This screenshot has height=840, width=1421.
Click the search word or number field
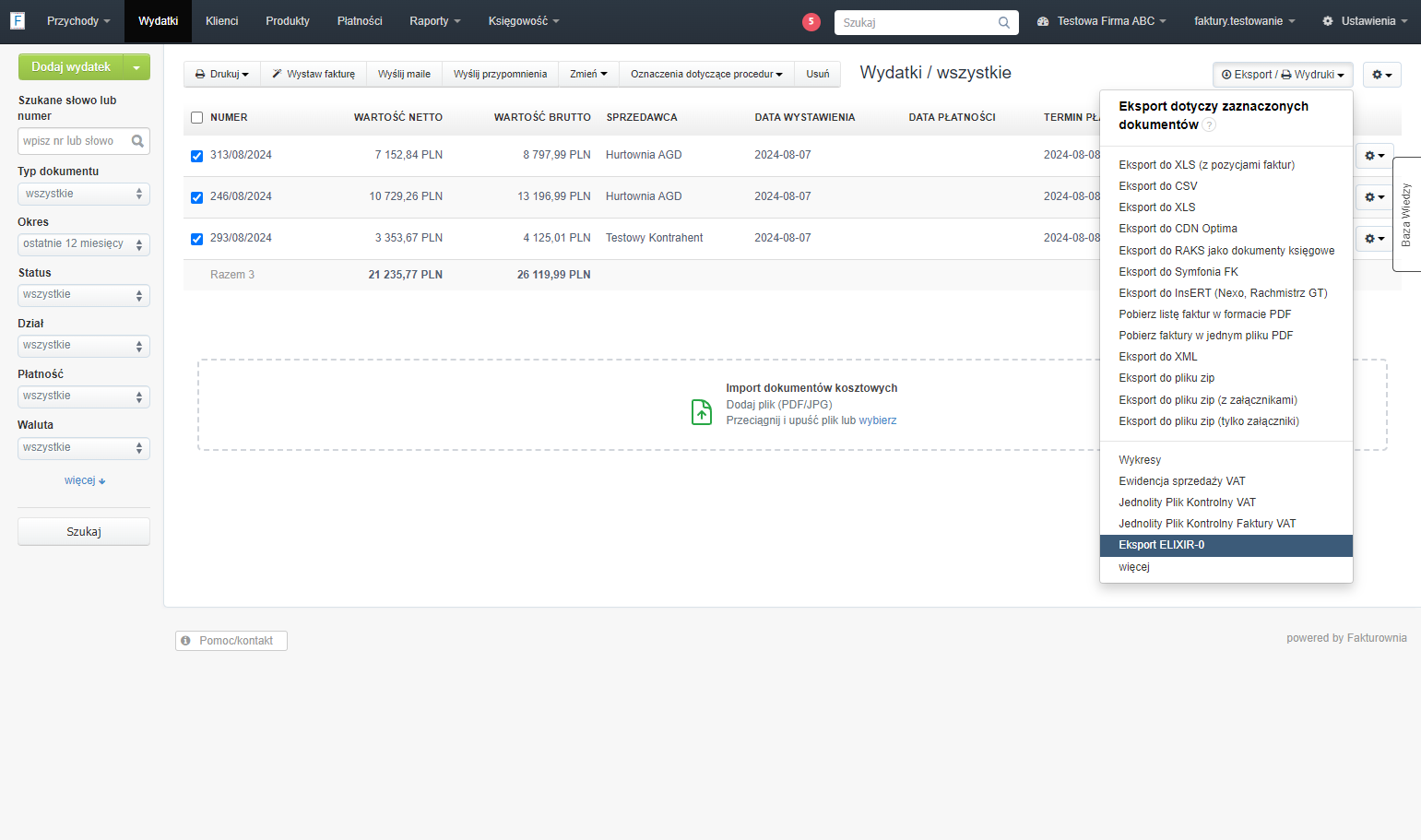click(84, 141)
